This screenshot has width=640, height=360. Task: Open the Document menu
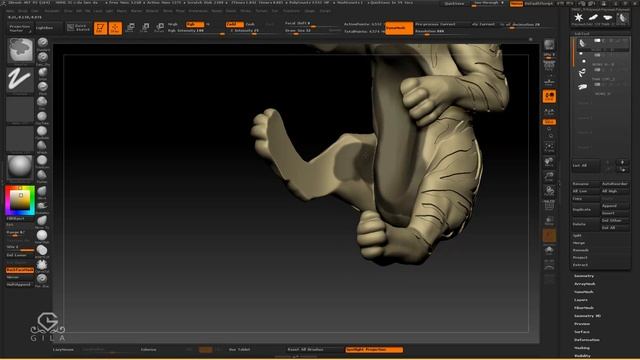point(52,11)
